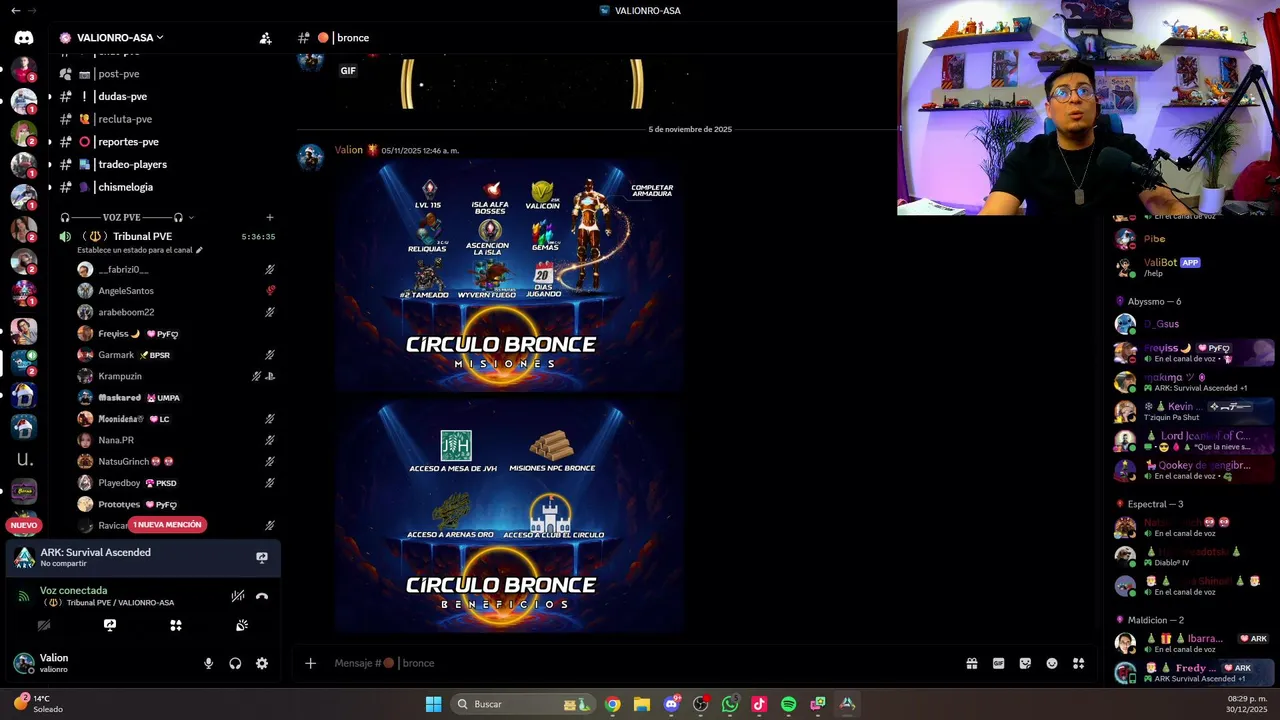Click the Valion message author name
Image resolution: width=1280 pixels, height=720 pixels.
click(349, 150)
